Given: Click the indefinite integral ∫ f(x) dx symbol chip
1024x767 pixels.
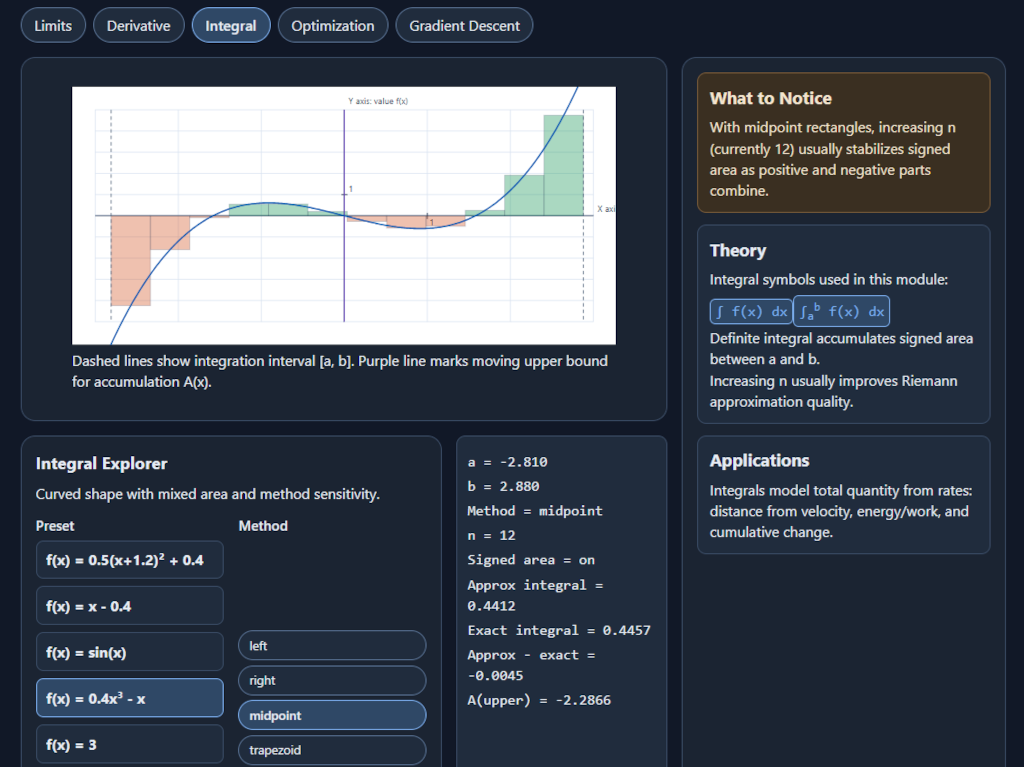Looking at the screenshot, I should [x=751, y=312].
